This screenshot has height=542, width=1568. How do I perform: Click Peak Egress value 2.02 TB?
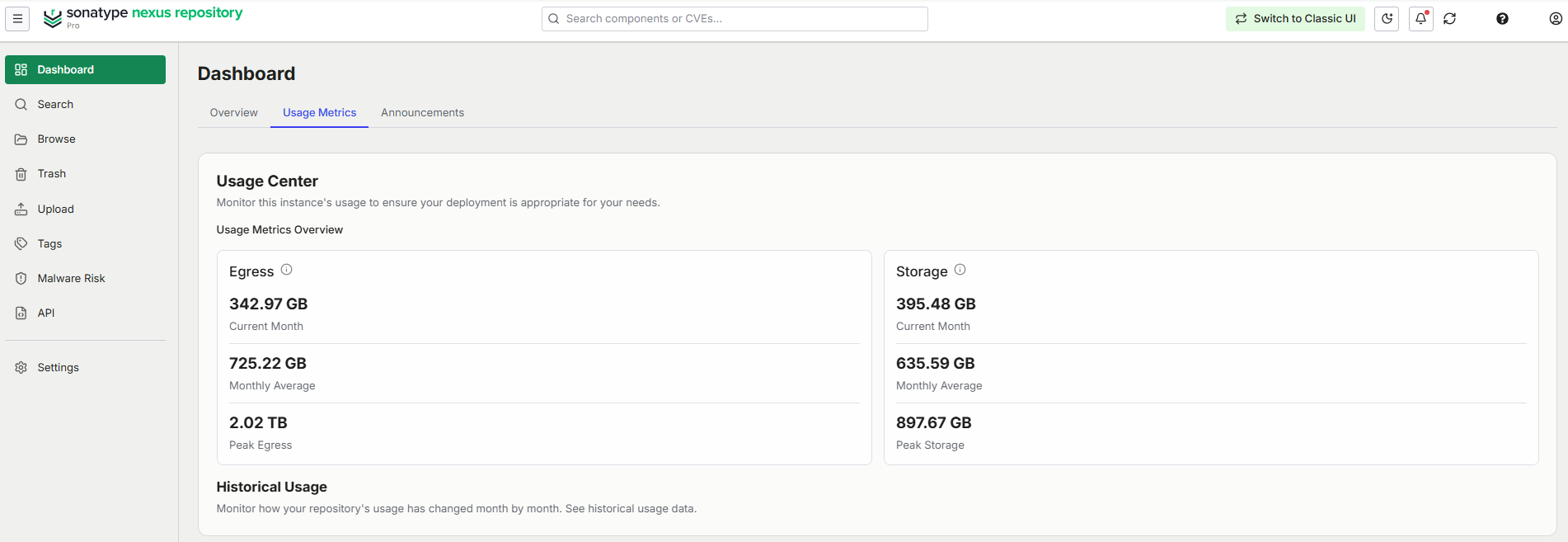point(259,423)
